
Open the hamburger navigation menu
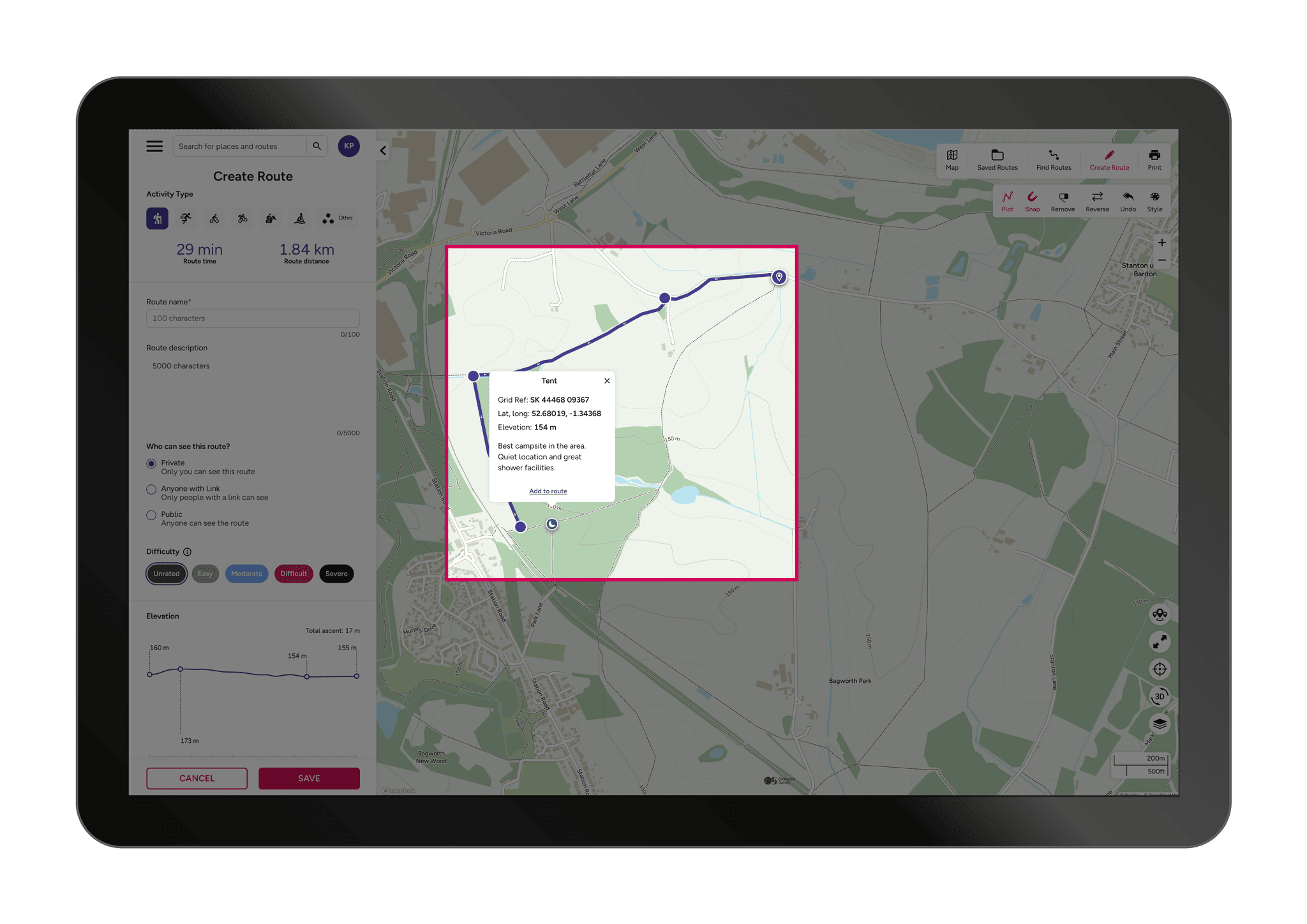pos(154,145)
